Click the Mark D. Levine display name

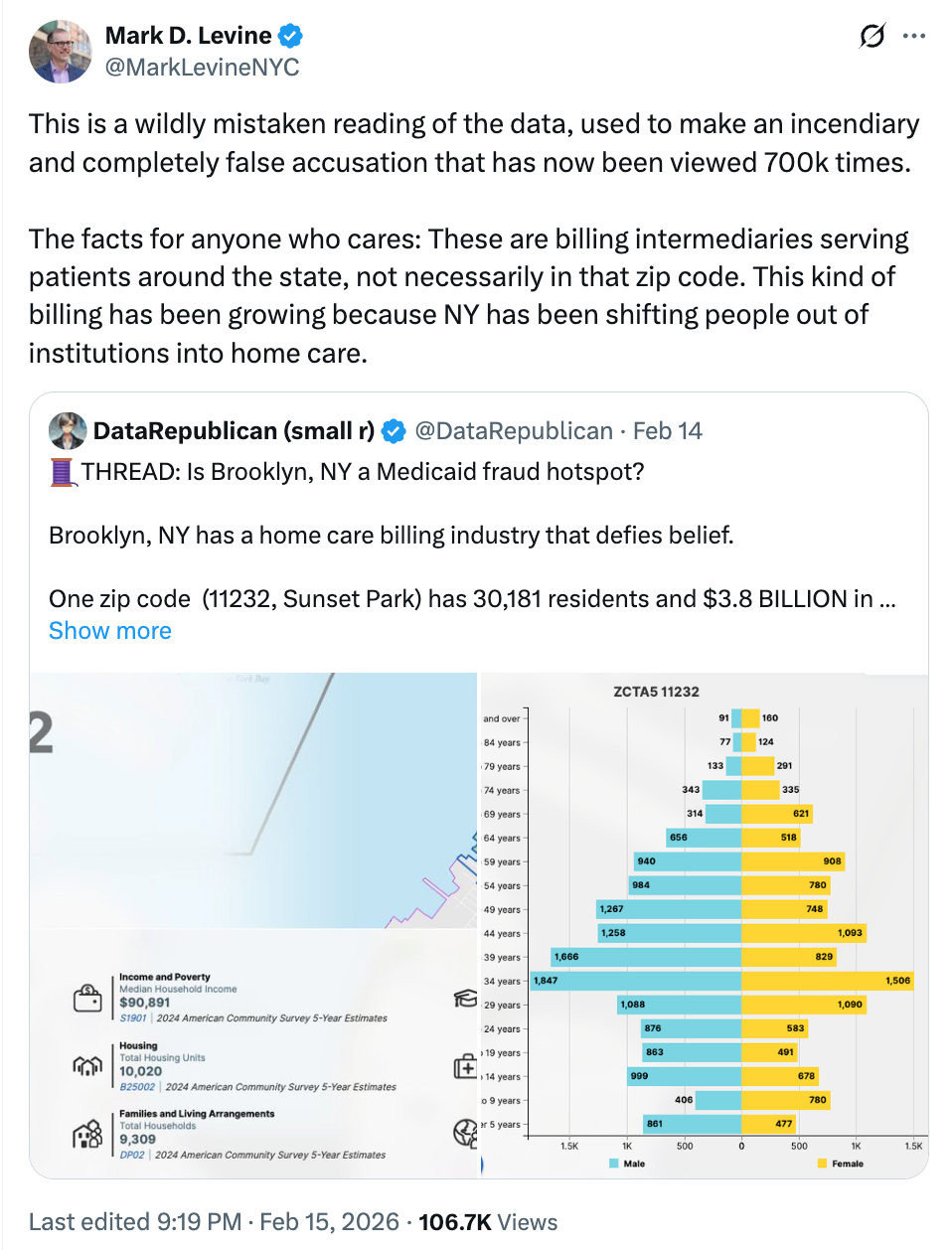(x=189, y=36)
